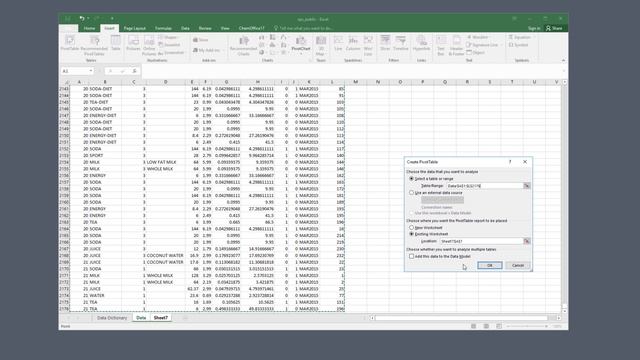This screenshot has width=640, height=360.
Task: Expand the Signature Line dropdown
Action: click(502, 45)
